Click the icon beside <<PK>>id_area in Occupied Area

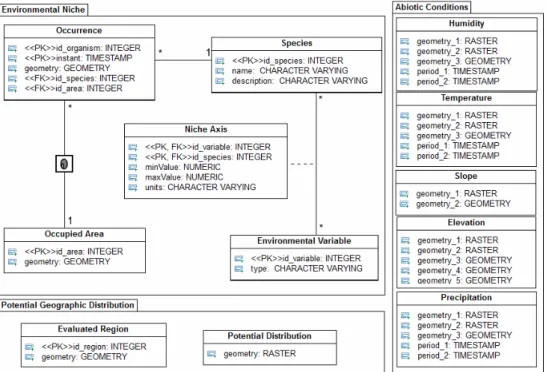coord(13,252)
